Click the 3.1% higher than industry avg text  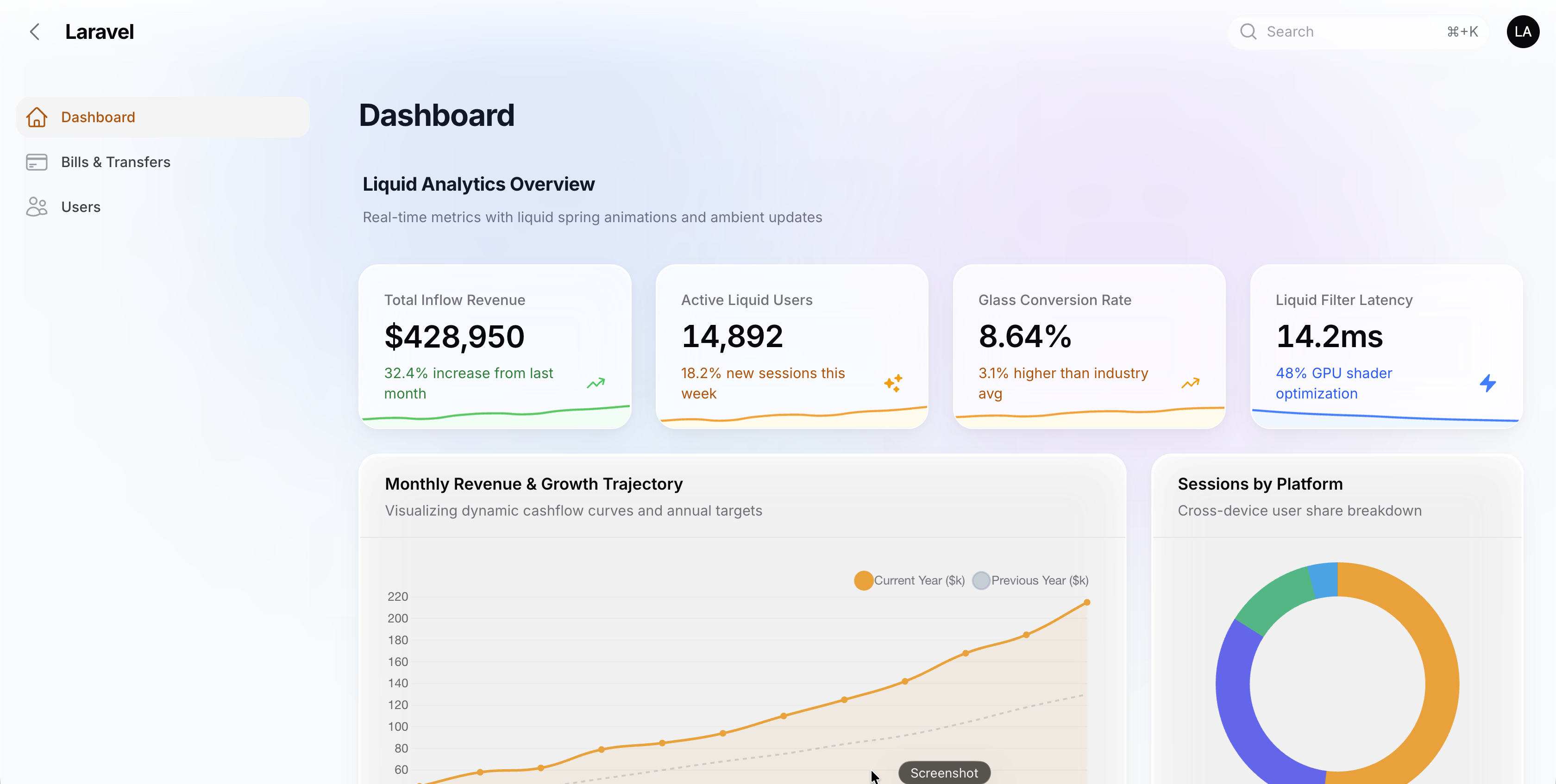tap(1063, 383)
